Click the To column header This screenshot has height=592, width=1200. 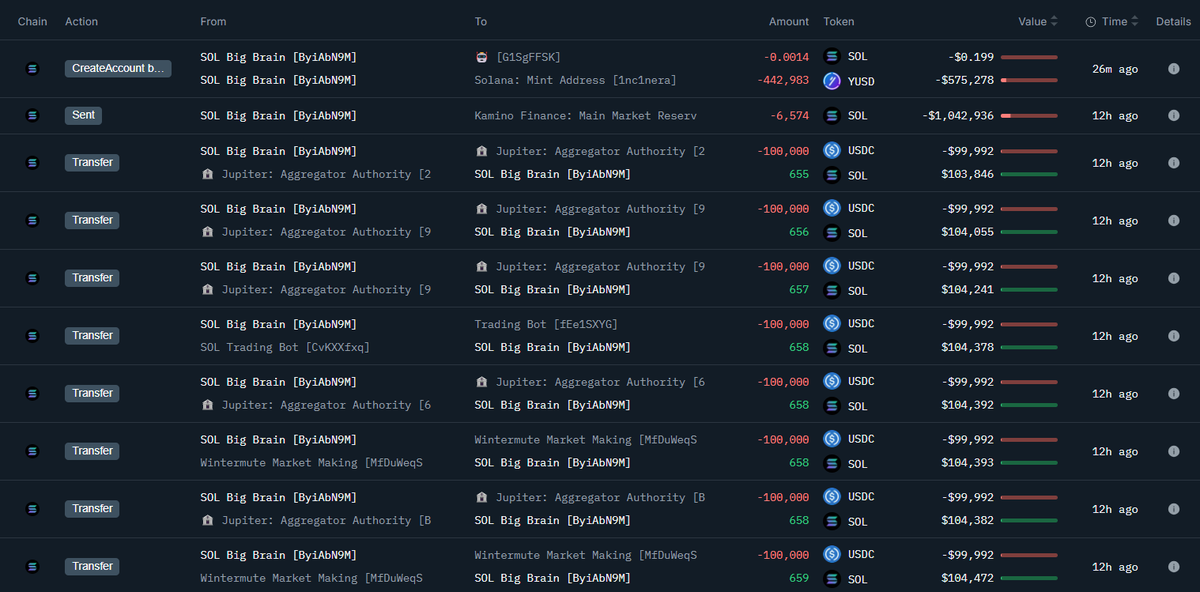pyautogui.click(x=481, y=22)
